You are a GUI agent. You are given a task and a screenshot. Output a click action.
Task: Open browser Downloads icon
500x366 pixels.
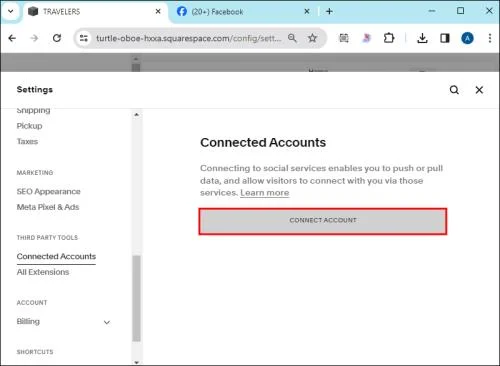pos(422,38)
